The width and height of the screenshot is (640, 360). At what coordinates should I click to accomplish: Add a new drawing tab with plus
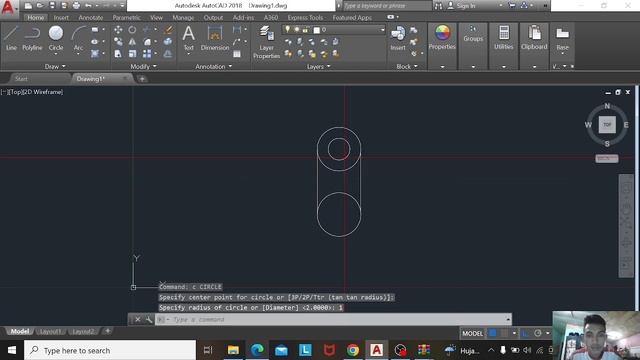pos(142,79)
